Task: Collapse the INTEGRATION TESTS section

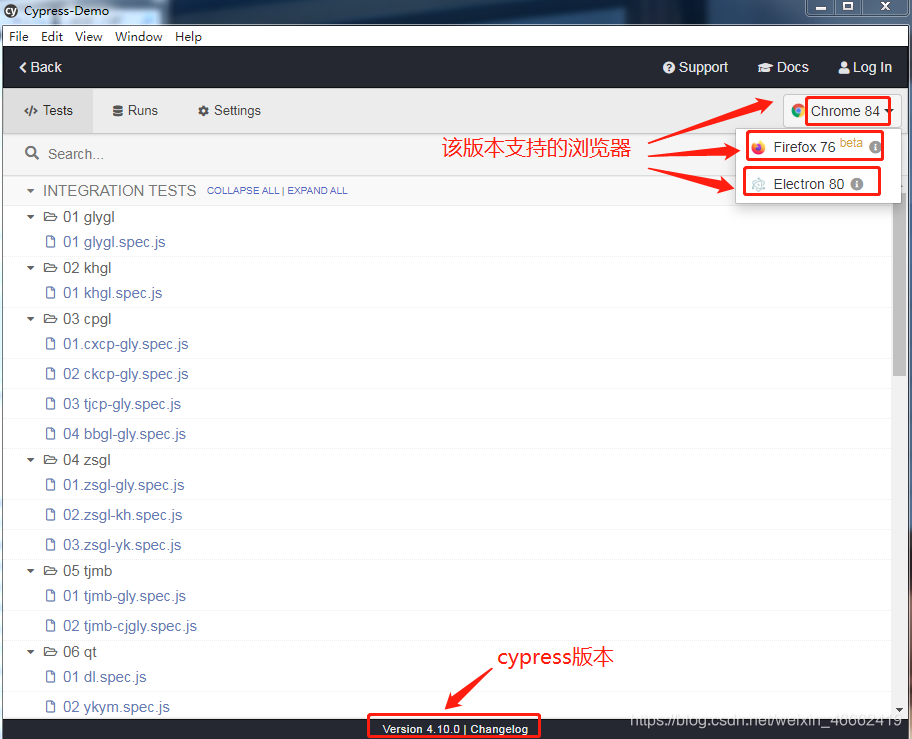Action: [x=30, y=191]
